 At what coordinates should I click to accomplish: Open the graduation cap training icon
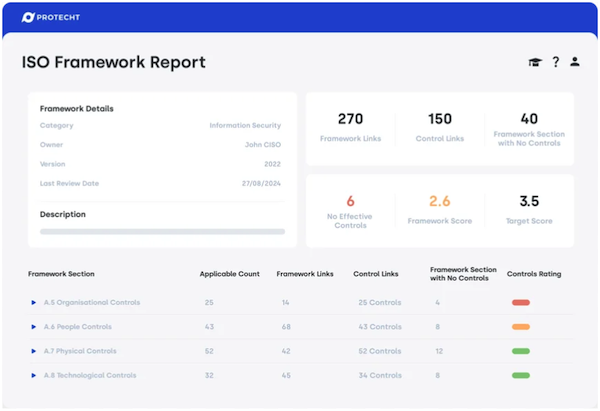click(x=534, y=62)
